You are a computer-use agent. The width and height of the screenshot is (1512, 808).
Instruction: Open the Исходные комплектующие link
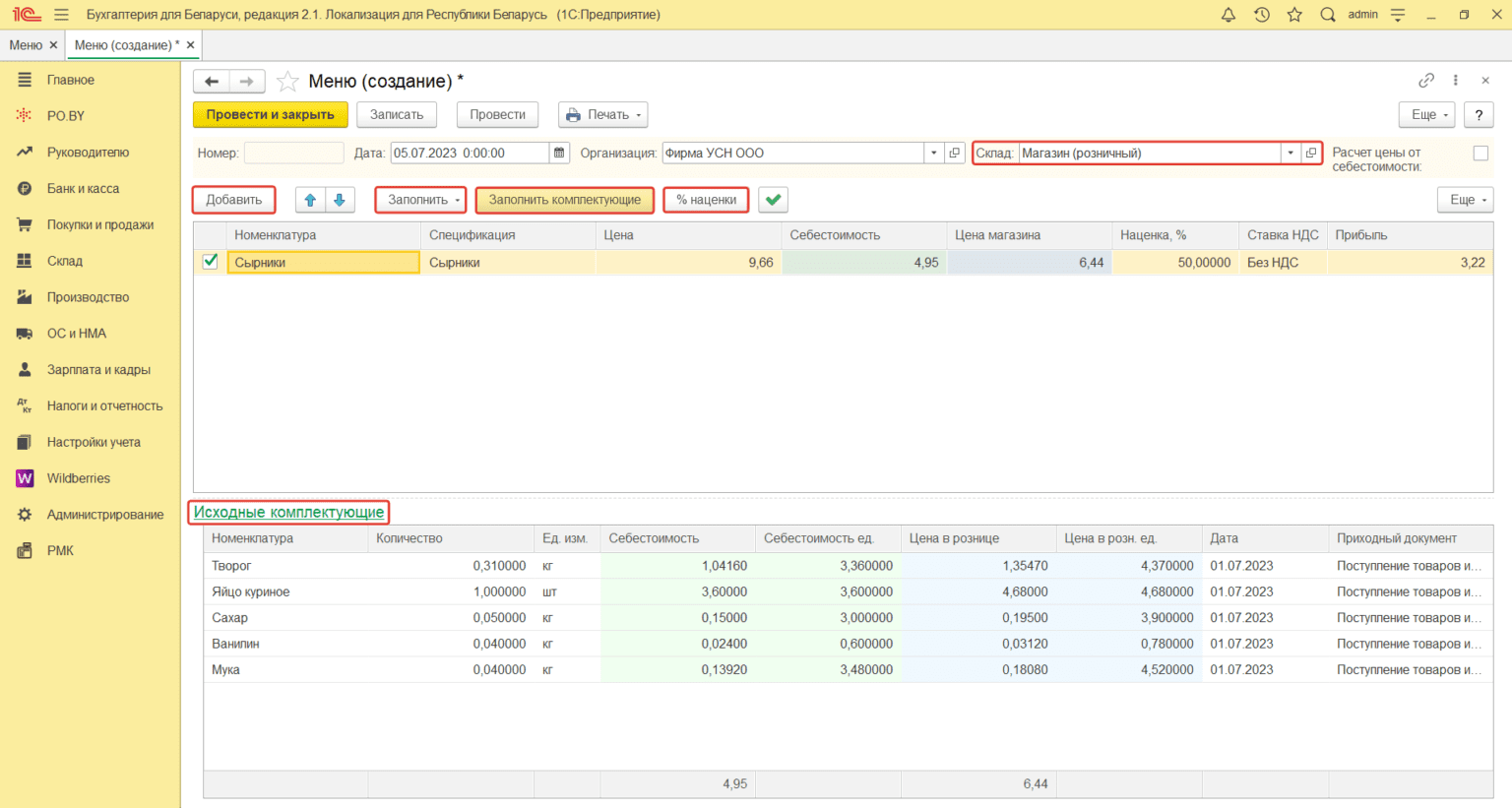coord(288,512)
